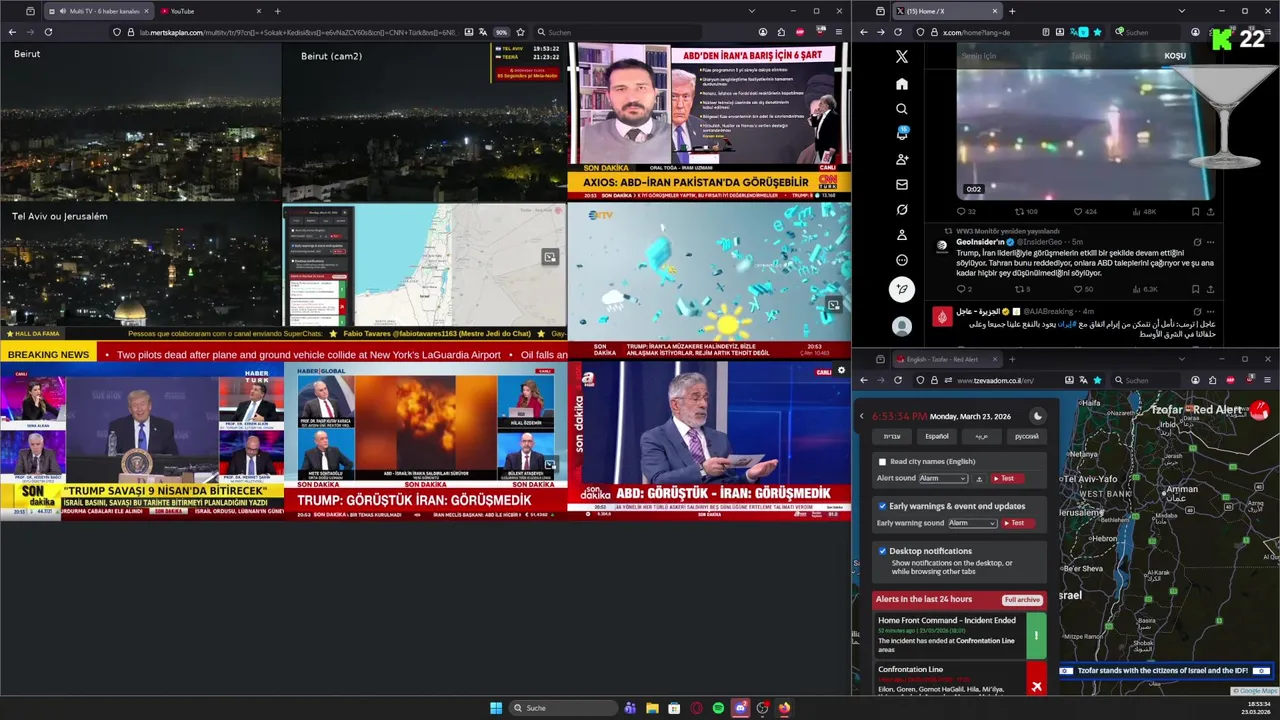The height and width of the screenshot is (720, 1280).
Task: Open Firefox from the Windows taskbar
Action: tap(784, 708)
